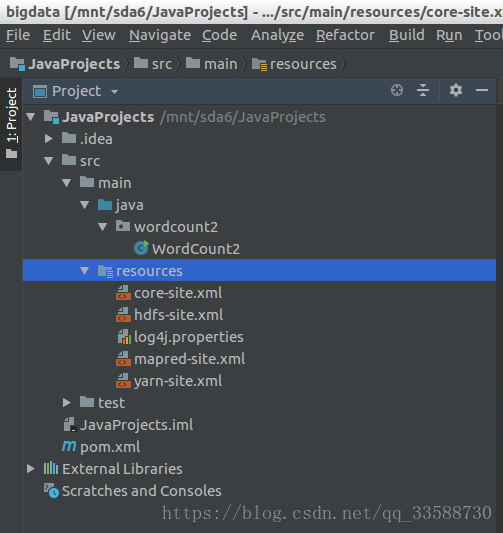The height and width of the screenshot is (533, 503).
Task: Toggle the 1: Project side tool tab
Action: [x=11, y=123]
